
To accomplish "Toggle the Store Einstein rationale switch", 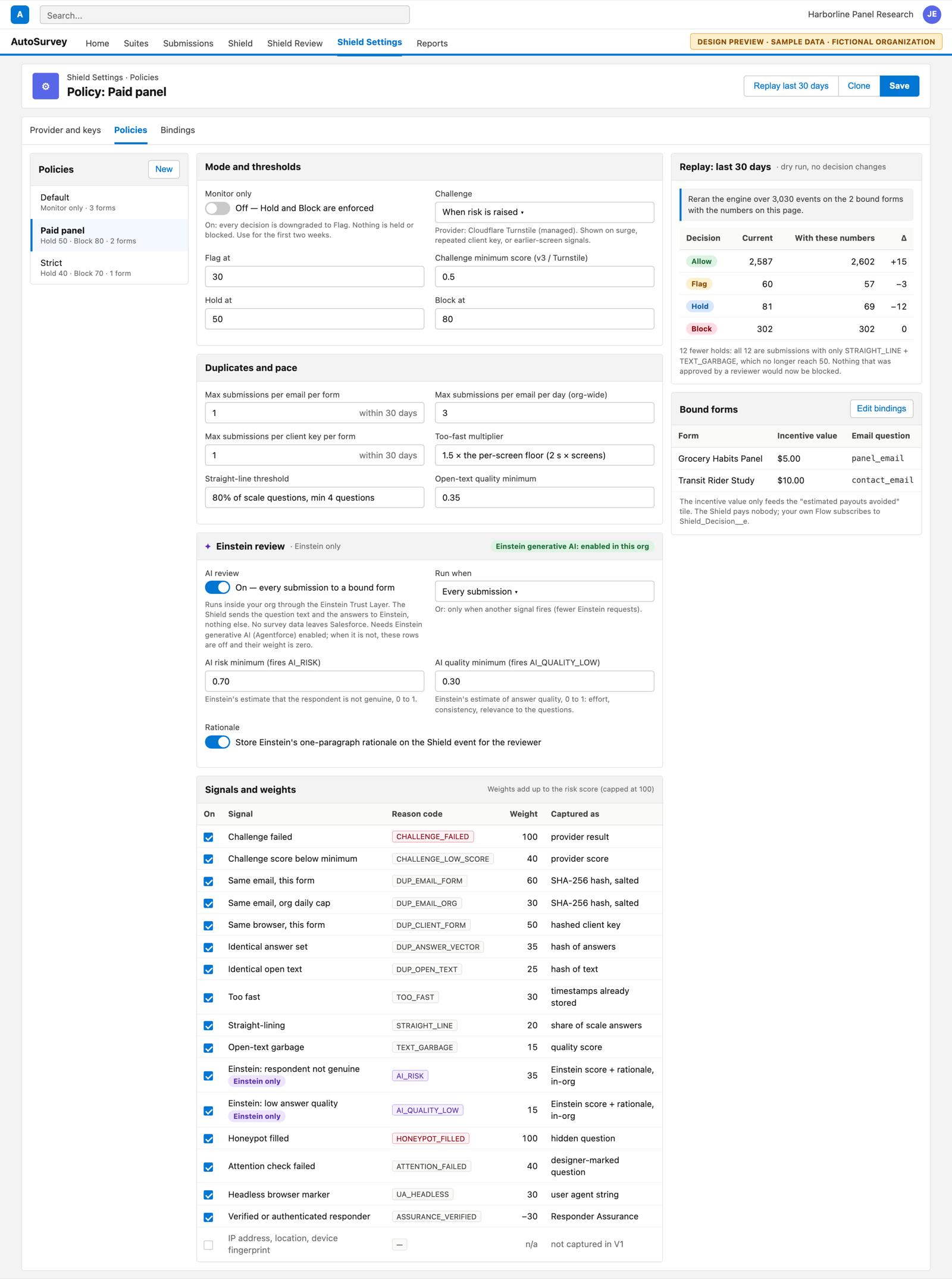I will pos(217,742).
